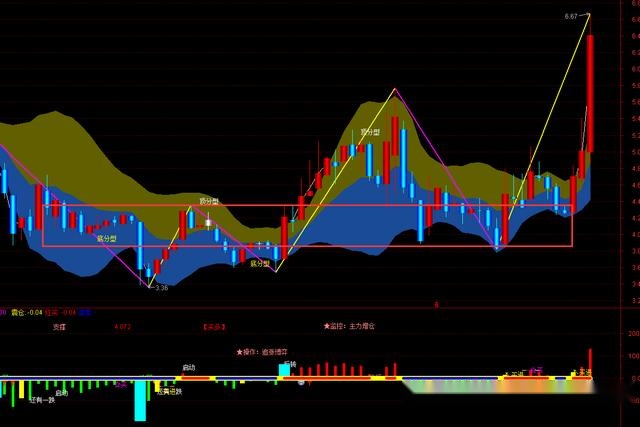This screenshot has width=640, height=427.
Task: Click the yellow 顶分型 label inside the red box
Action: 209,201
